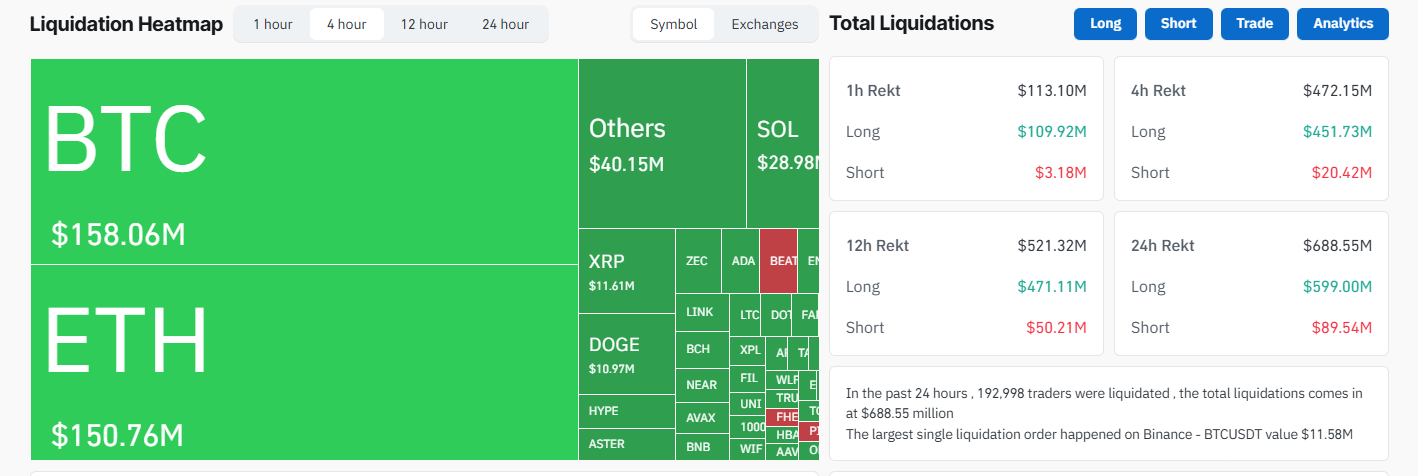The width and height of the screenshot is (1418, 476).
Task: Select the Others $40.15M tile
Action: tap(662, 143)
